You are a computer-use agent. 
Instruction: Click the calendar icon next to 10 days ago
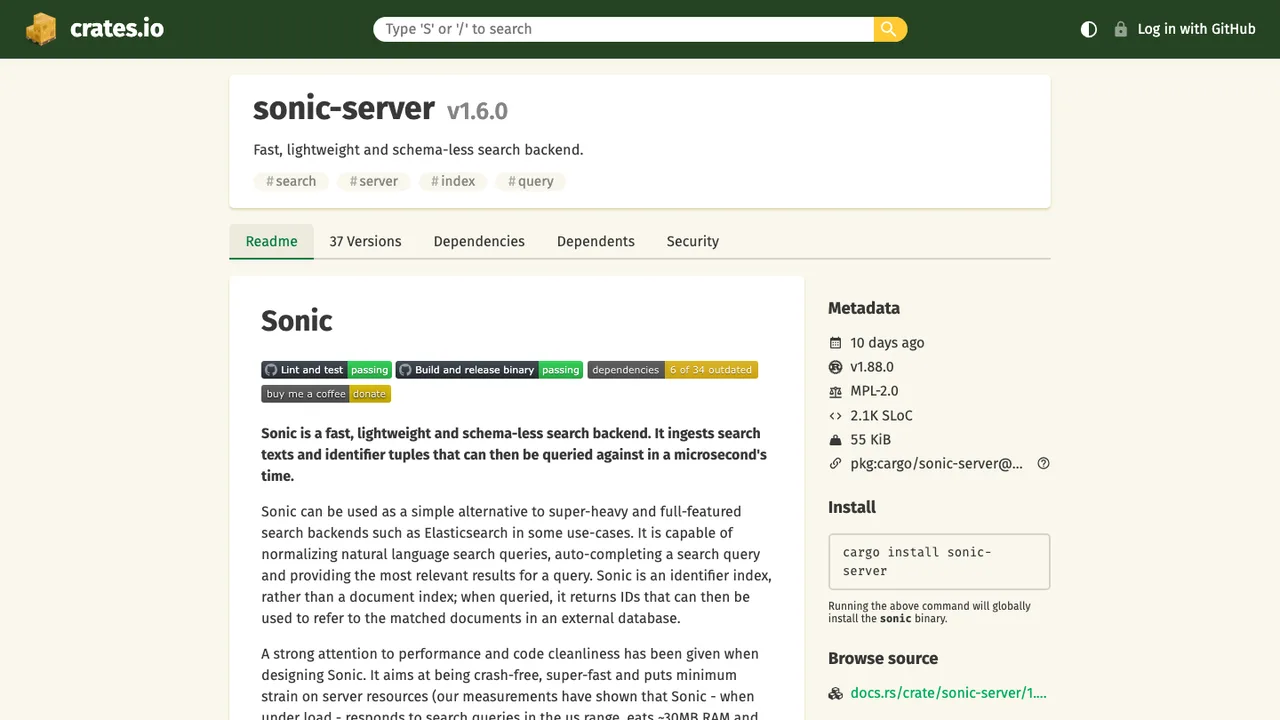click(836, 343)
